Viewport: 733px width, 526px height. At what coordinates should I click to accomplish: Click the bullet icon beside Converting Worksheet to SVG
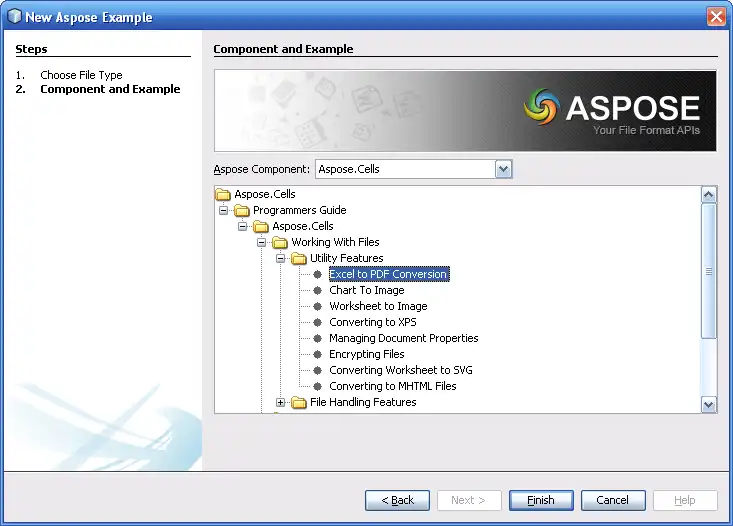[x=317, y=370]
